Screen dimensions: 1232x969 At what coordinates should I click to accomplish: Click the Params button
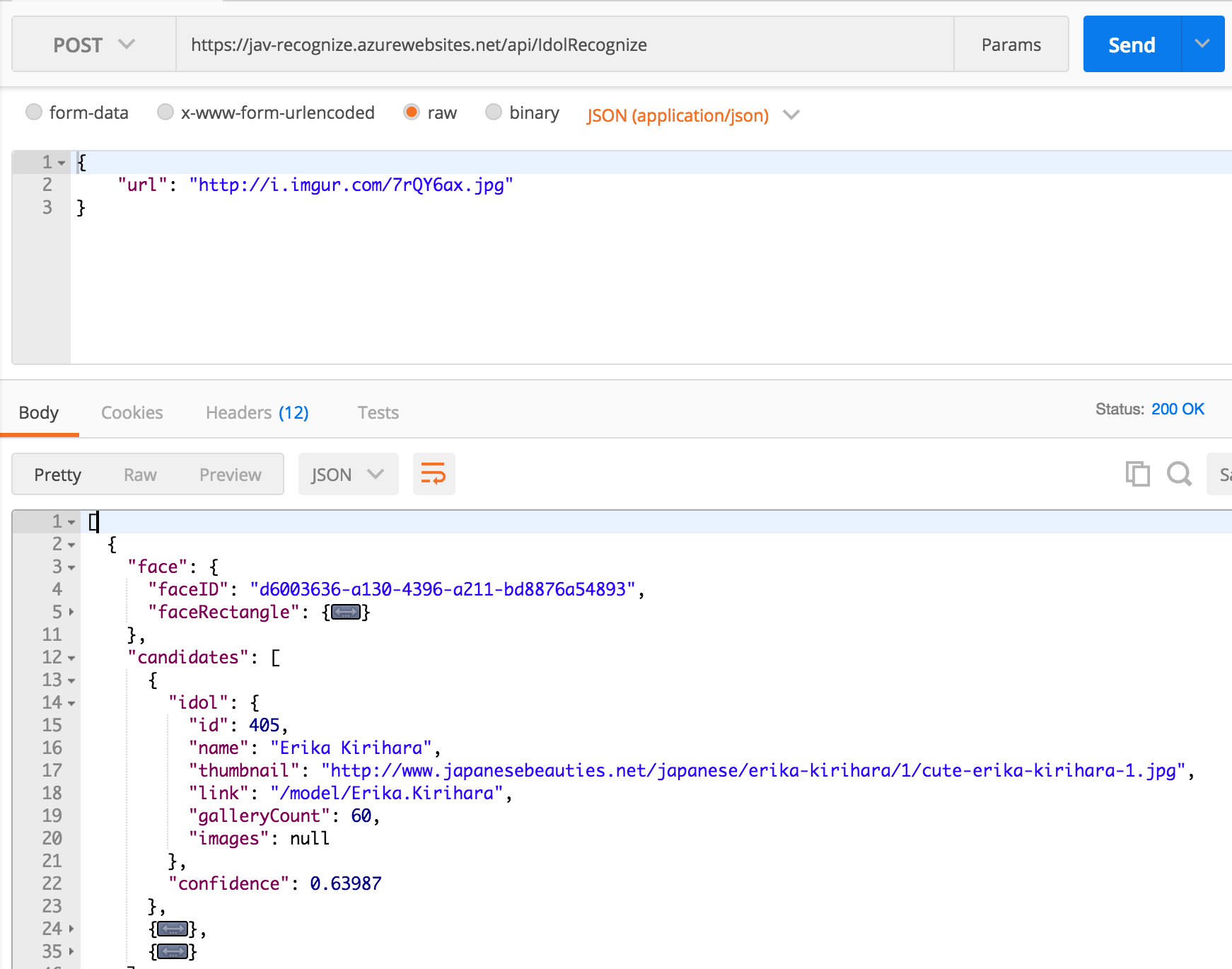pos(1011,45)
